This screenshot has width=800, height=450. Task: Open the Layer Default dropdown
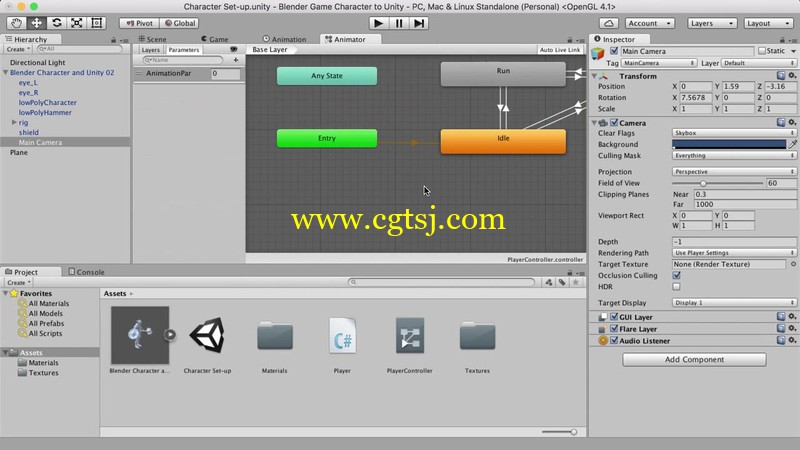pyautogui.click(x=759, y=63)
